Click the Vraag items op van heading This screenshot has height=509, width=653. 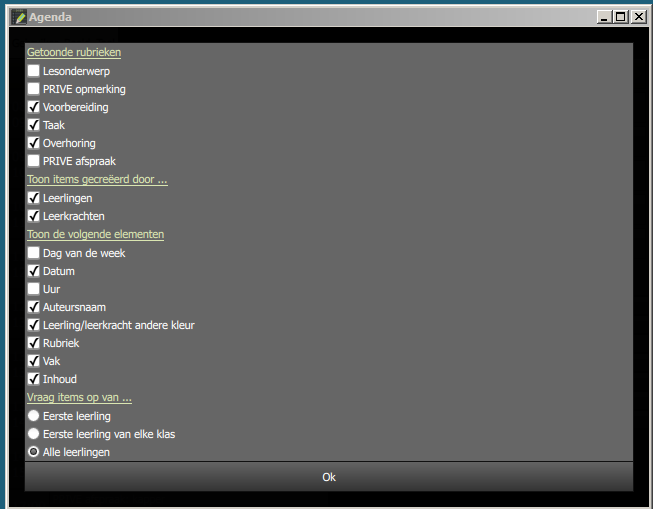click(79, 397)
